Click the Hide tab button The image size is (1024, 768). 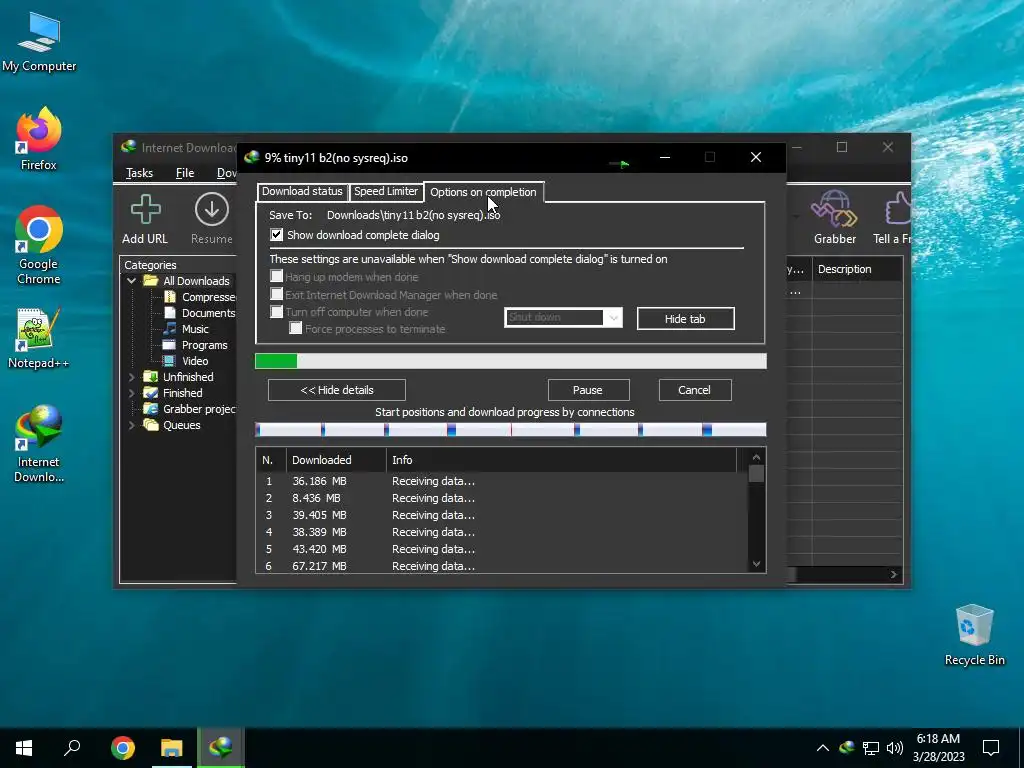[685, 319]
